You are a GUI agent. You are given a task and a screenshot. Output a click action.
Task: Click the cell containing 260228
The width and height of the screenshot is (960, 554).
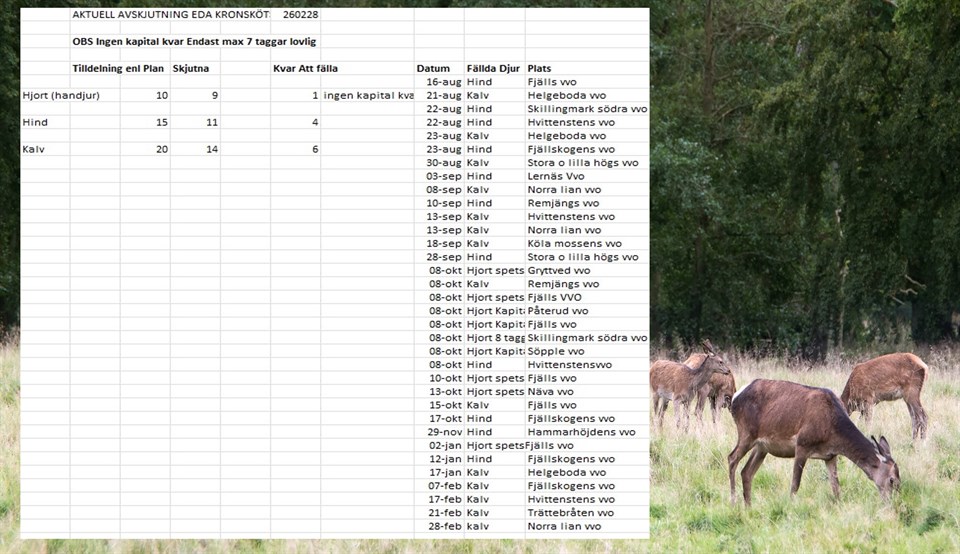300,15
